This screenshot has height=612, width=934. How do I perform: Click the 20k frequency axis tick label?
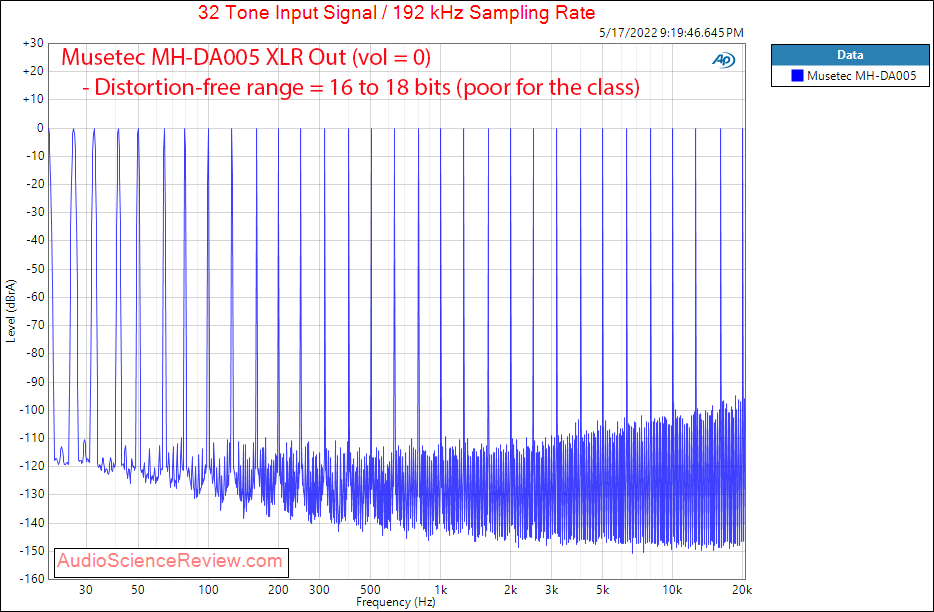[x=743, y=590]
